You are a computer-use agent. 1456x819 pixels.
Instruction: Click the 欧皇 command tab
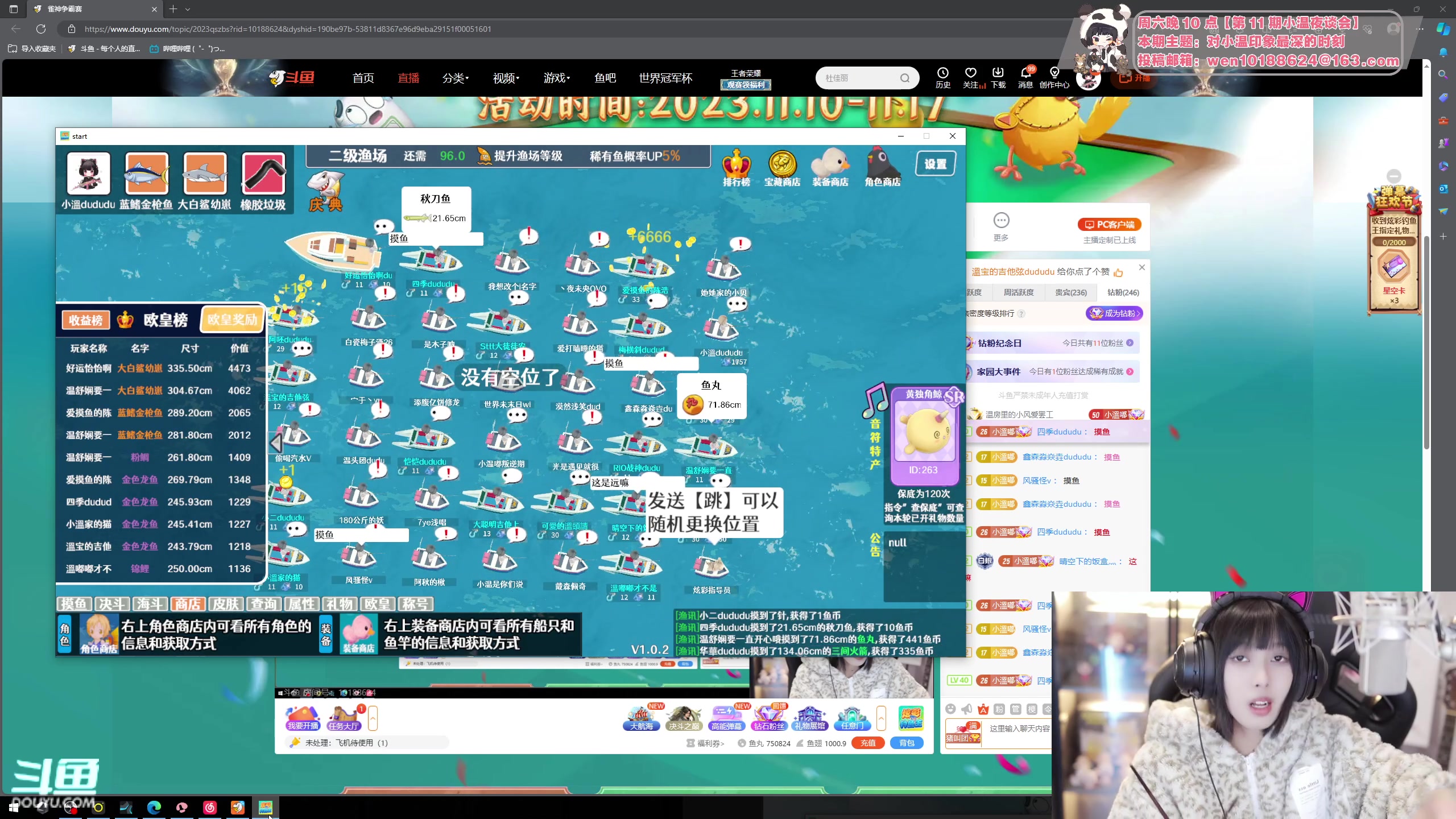click(x=378, y=603)
